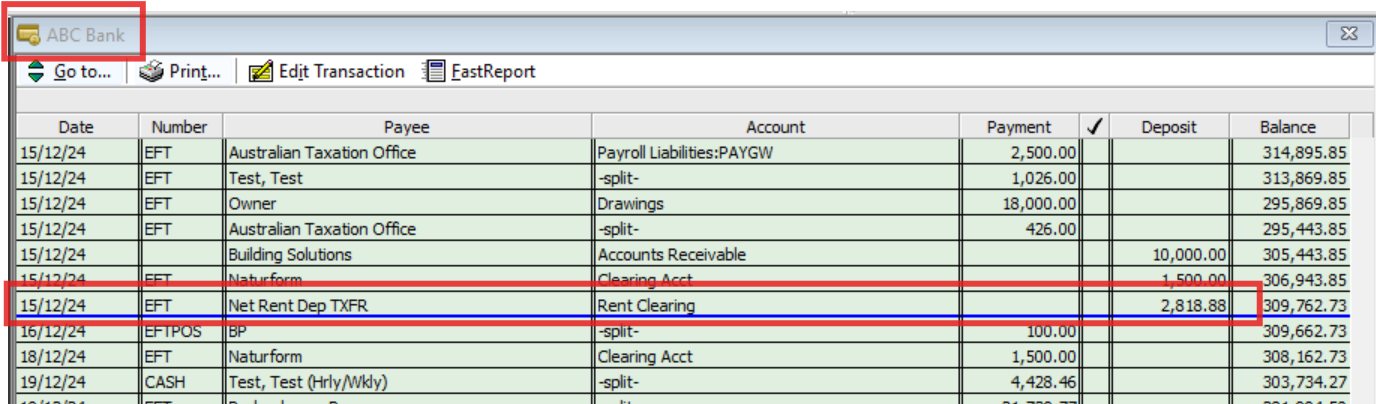Screen dimensions: 1376x404
Task: Click the CASH number cell
Action: click(181, 382)
